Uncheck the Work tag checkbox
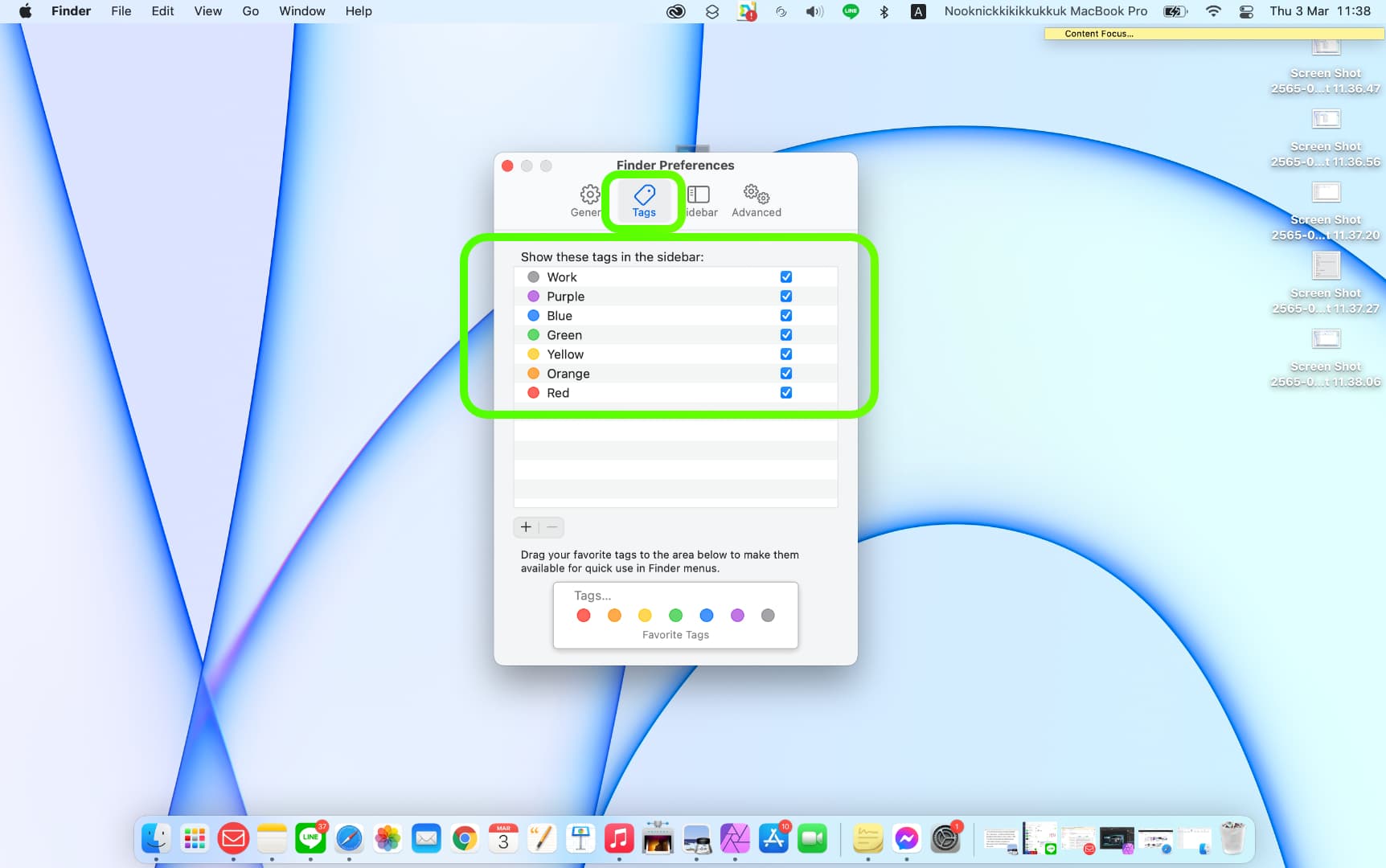 785,277
